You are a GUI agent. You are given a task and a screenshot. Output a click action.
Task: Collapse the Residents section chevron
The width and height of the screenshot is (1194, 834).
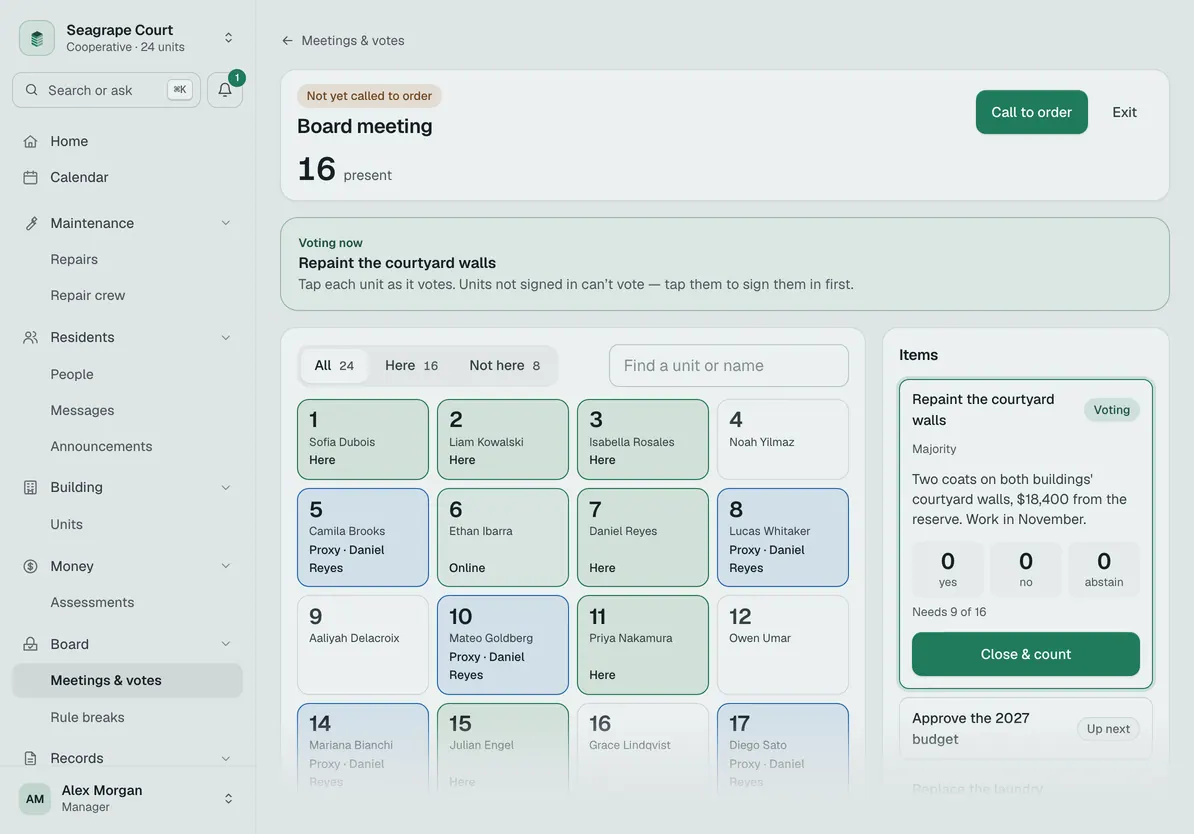225,337
